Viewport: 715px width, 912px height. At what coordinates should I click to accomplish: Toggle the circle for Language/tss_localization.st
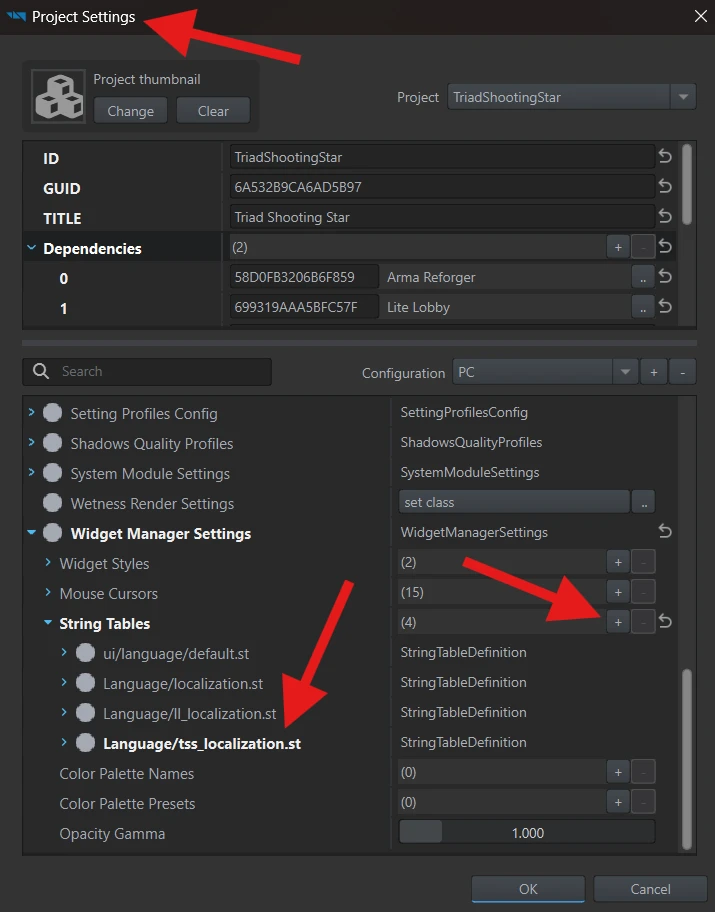coord(86,743)
